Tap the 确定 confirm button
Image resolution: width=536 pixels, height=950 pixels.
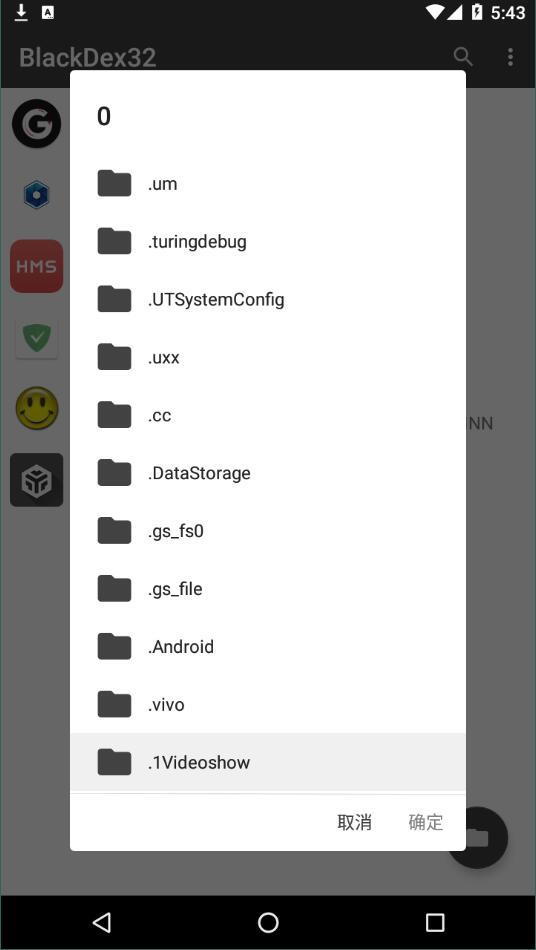click(426, 822)
